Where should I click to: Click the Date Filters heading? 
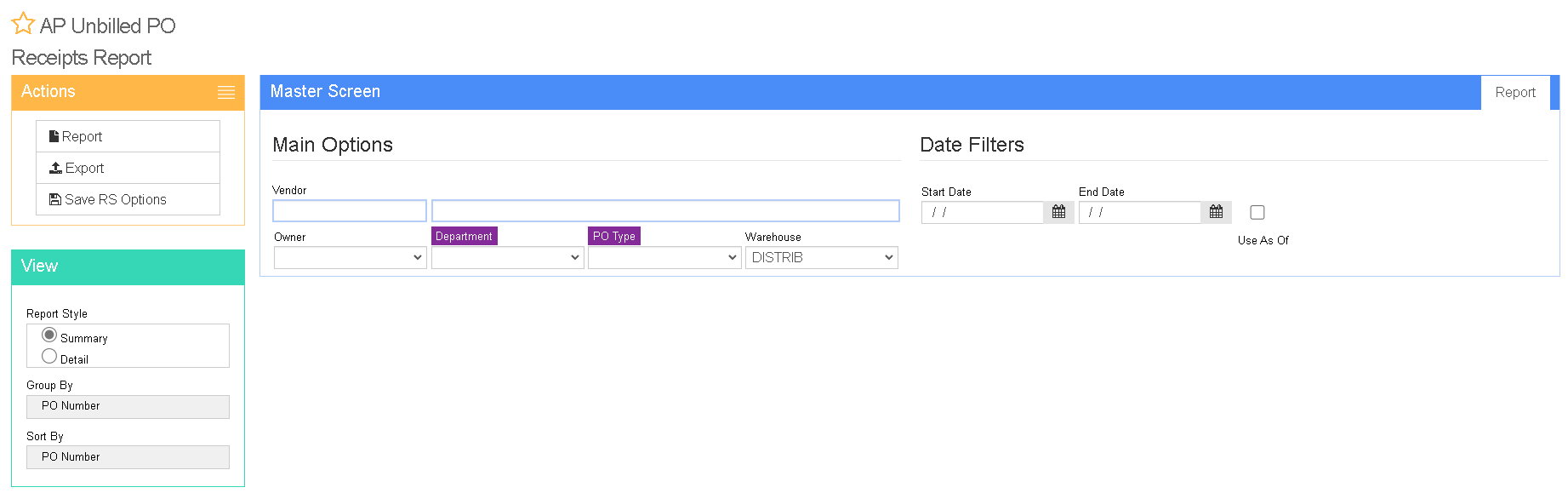click(972, 145)
